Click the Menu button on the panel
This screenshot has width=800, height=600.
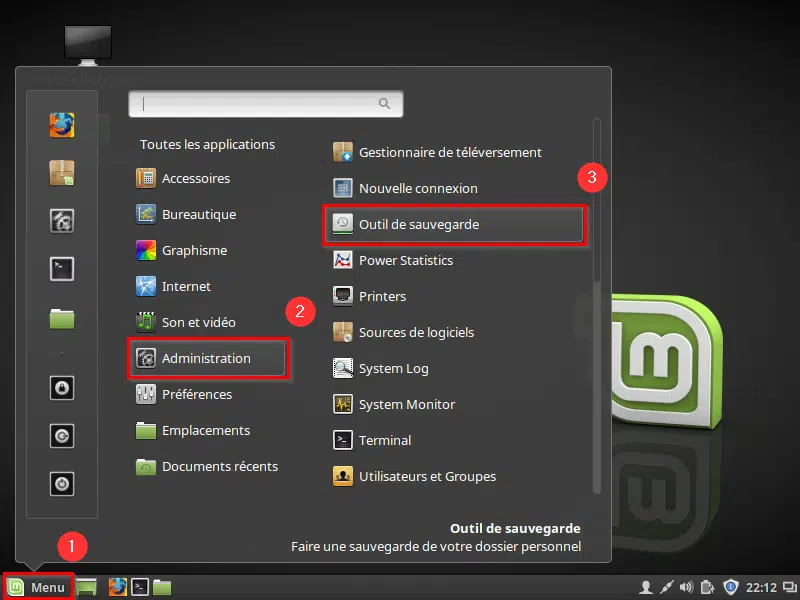coord(38,587)
